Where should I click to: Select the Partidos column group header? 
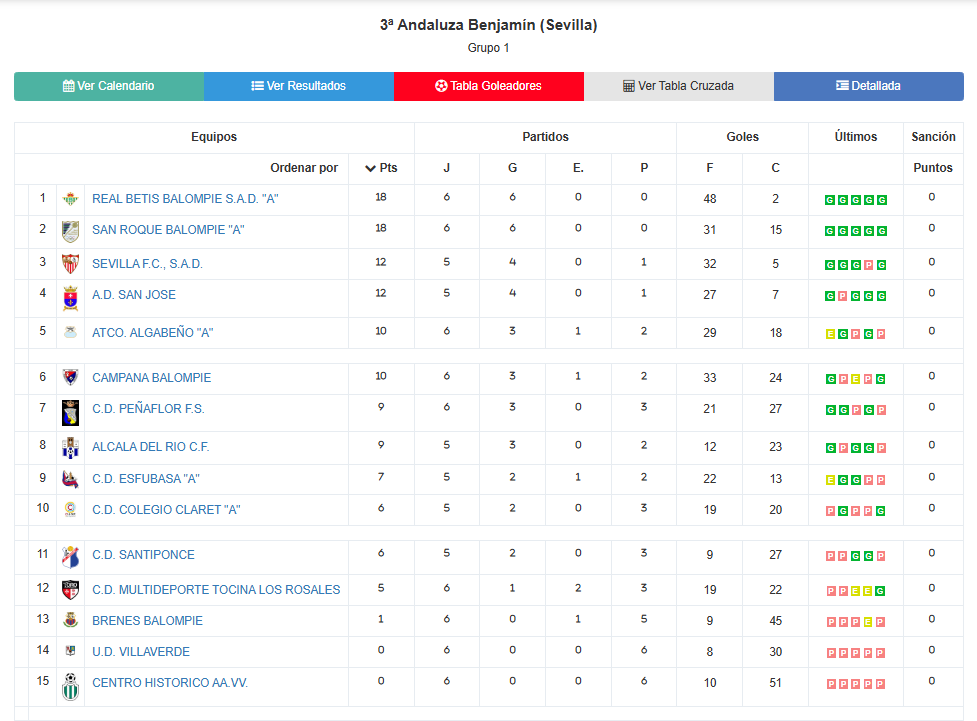tap(545, 137)
